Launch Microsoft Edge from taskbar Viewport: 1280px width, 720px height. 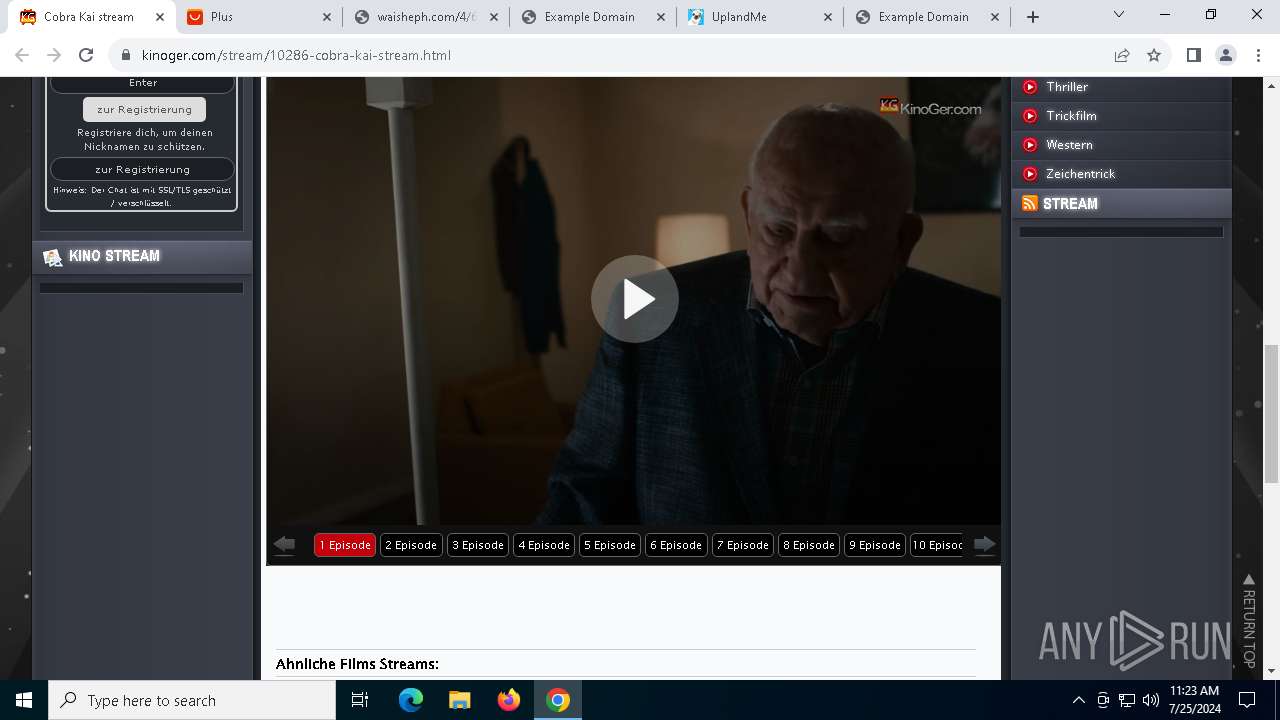tap(411, 700)
